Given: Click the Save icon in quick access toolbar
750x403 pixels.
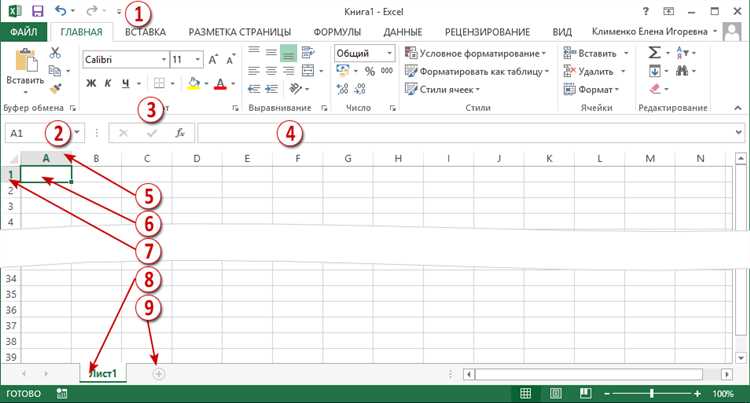Looking at the screenshot, I should point(37,11).
